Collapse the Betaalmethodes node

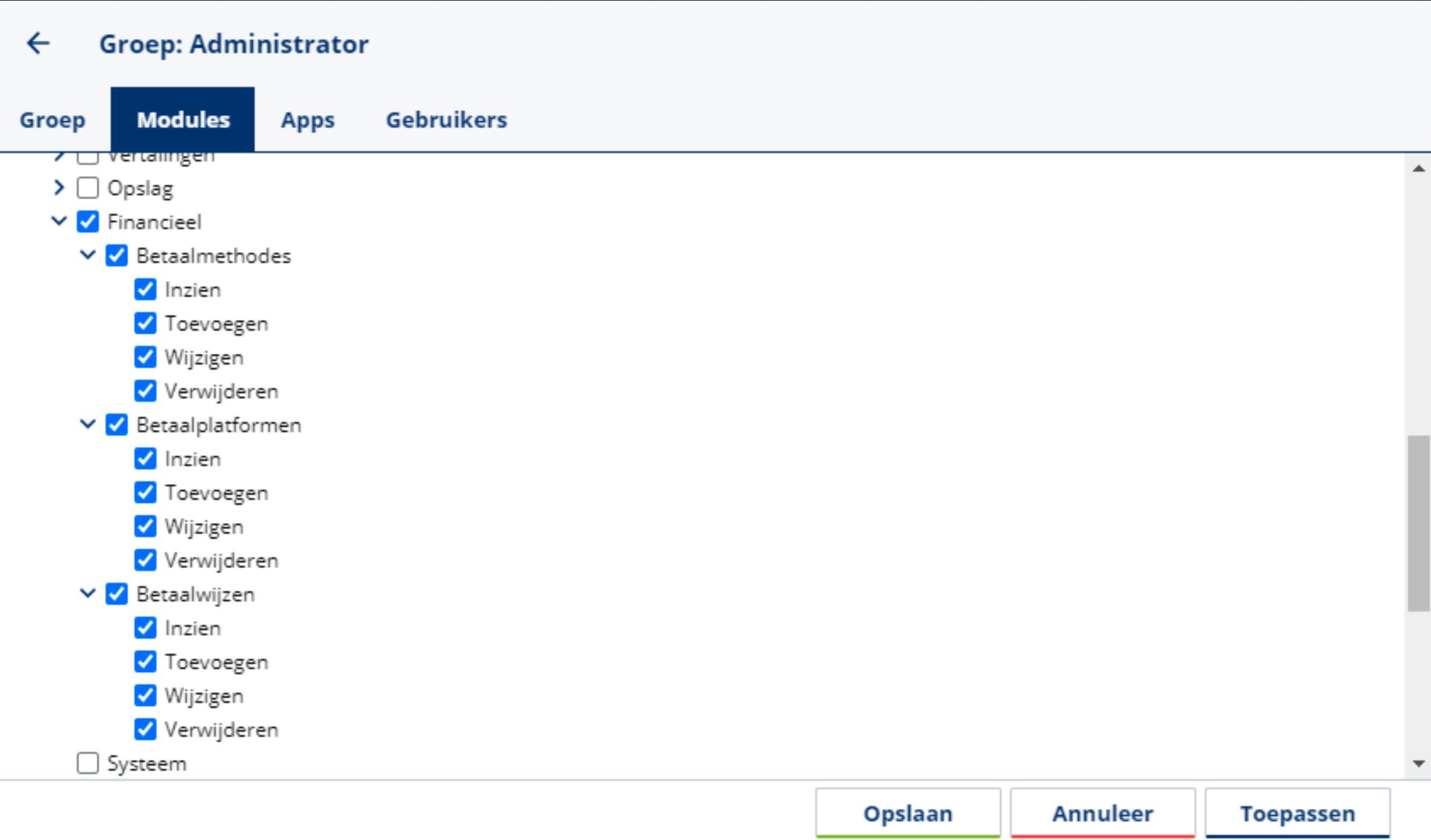[87, 255]
